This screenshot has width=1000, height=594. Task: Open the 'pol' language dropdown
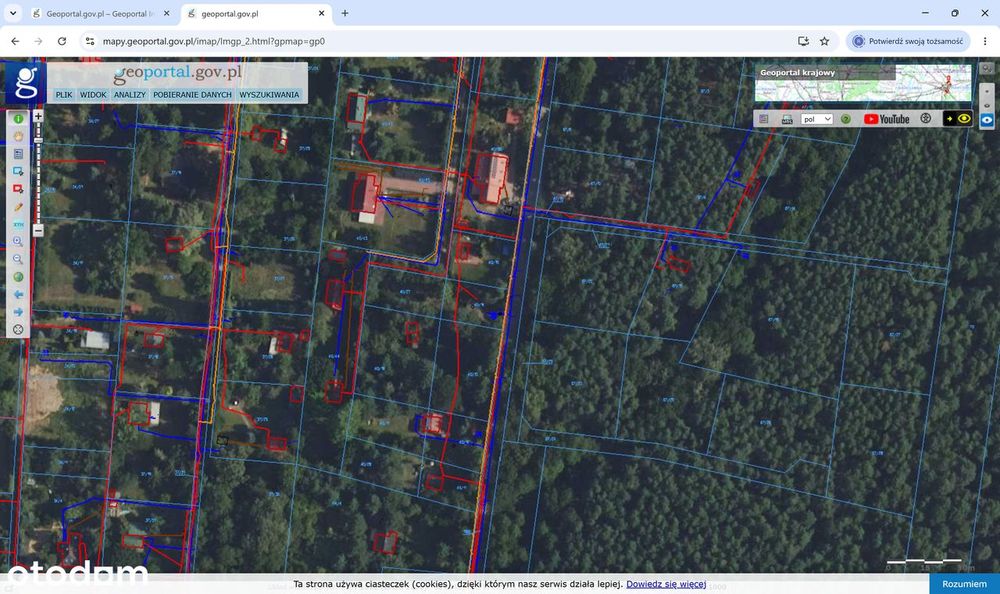pos(817,119)
